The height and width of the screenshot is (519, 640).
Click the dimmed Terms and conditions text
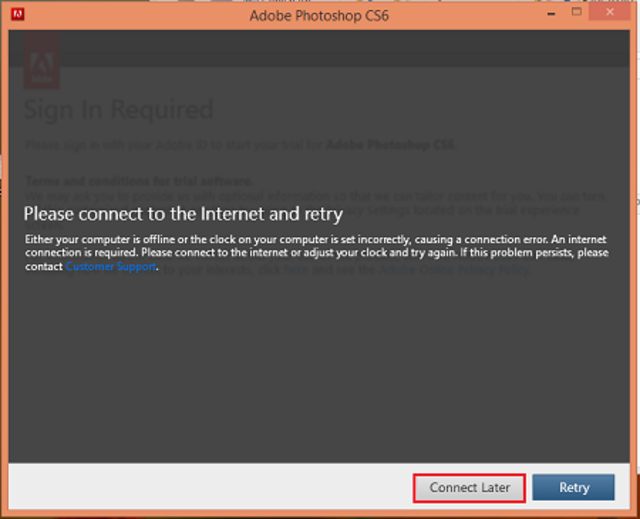[138, 181]
